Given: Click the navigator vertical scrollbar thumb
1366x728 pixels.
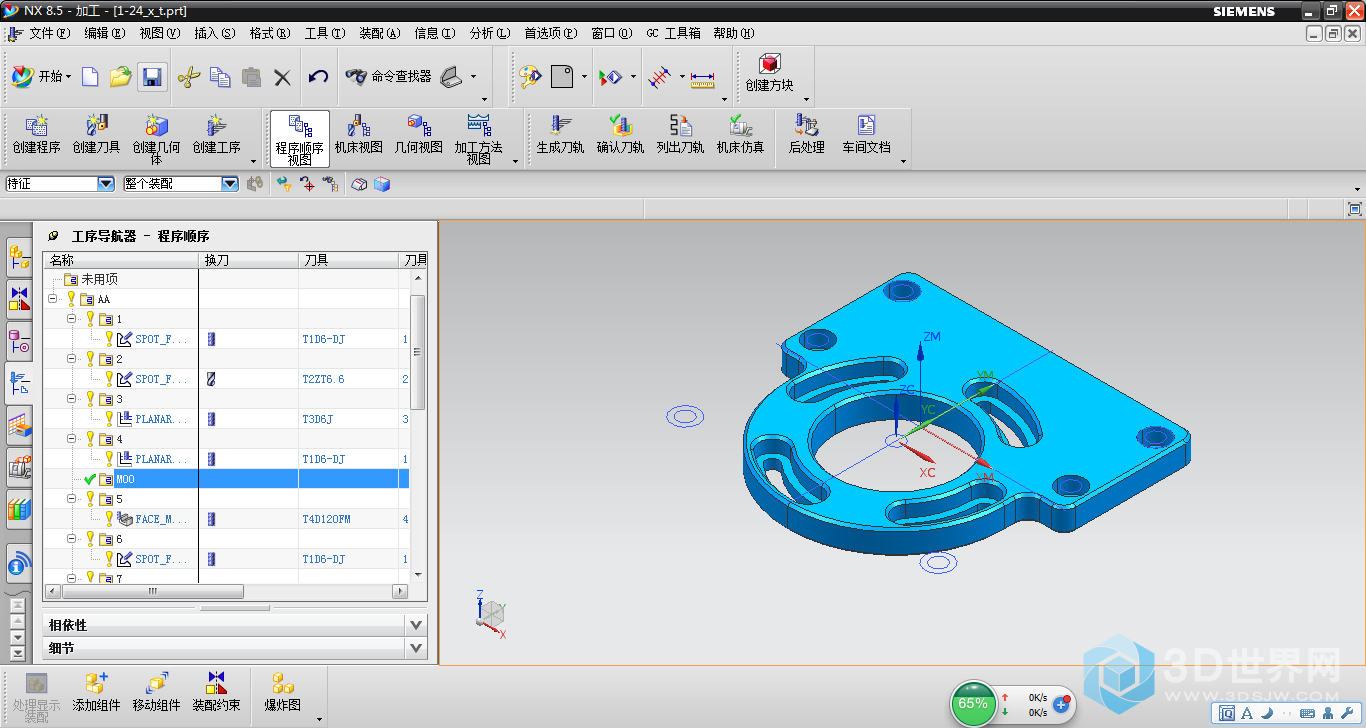Looking at the screenshot, I should click(x=418, y=351).
